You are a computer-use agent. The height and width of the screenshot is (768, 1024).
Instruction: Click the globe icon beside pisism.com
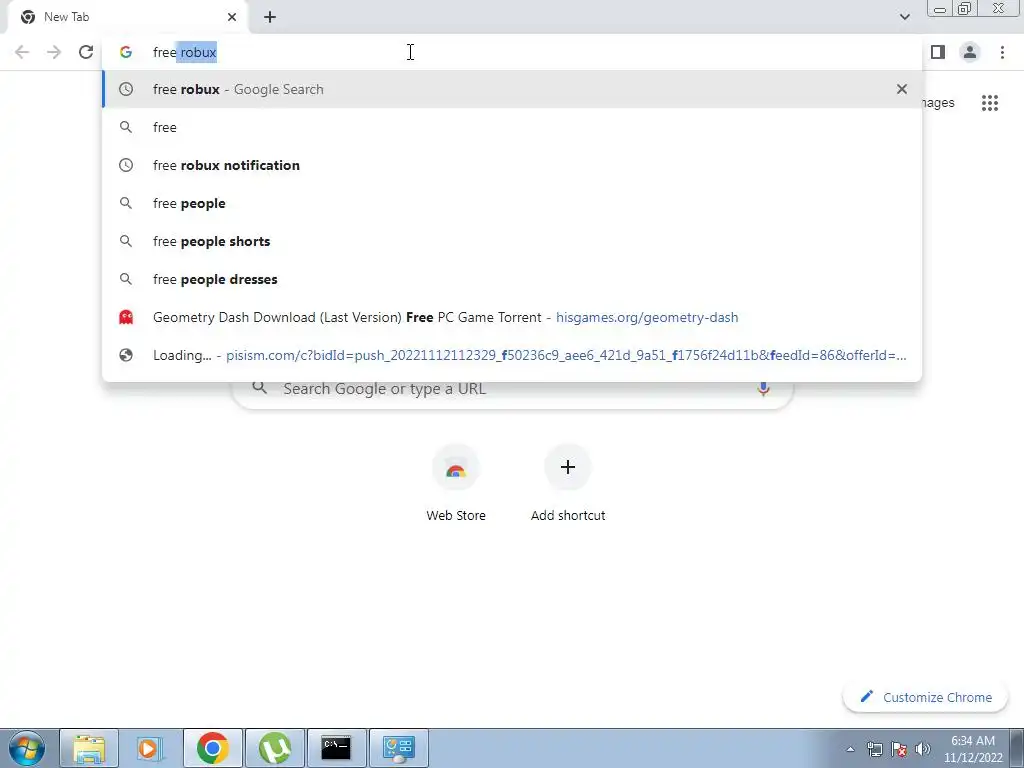(126, 355)
